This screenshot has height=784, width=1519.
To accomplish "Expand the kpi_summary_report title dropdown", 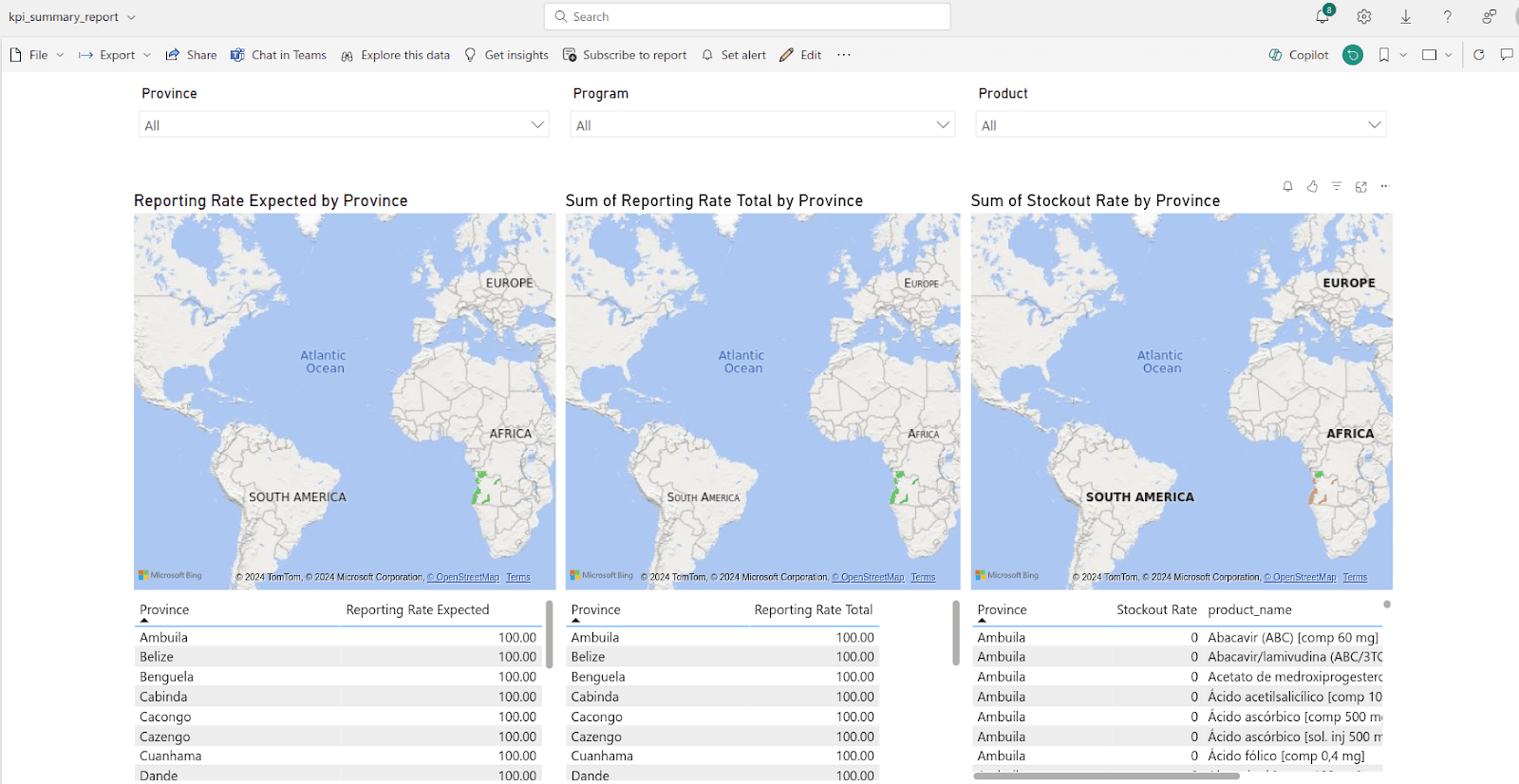I will pyautogui.click(x=131, y=17).
